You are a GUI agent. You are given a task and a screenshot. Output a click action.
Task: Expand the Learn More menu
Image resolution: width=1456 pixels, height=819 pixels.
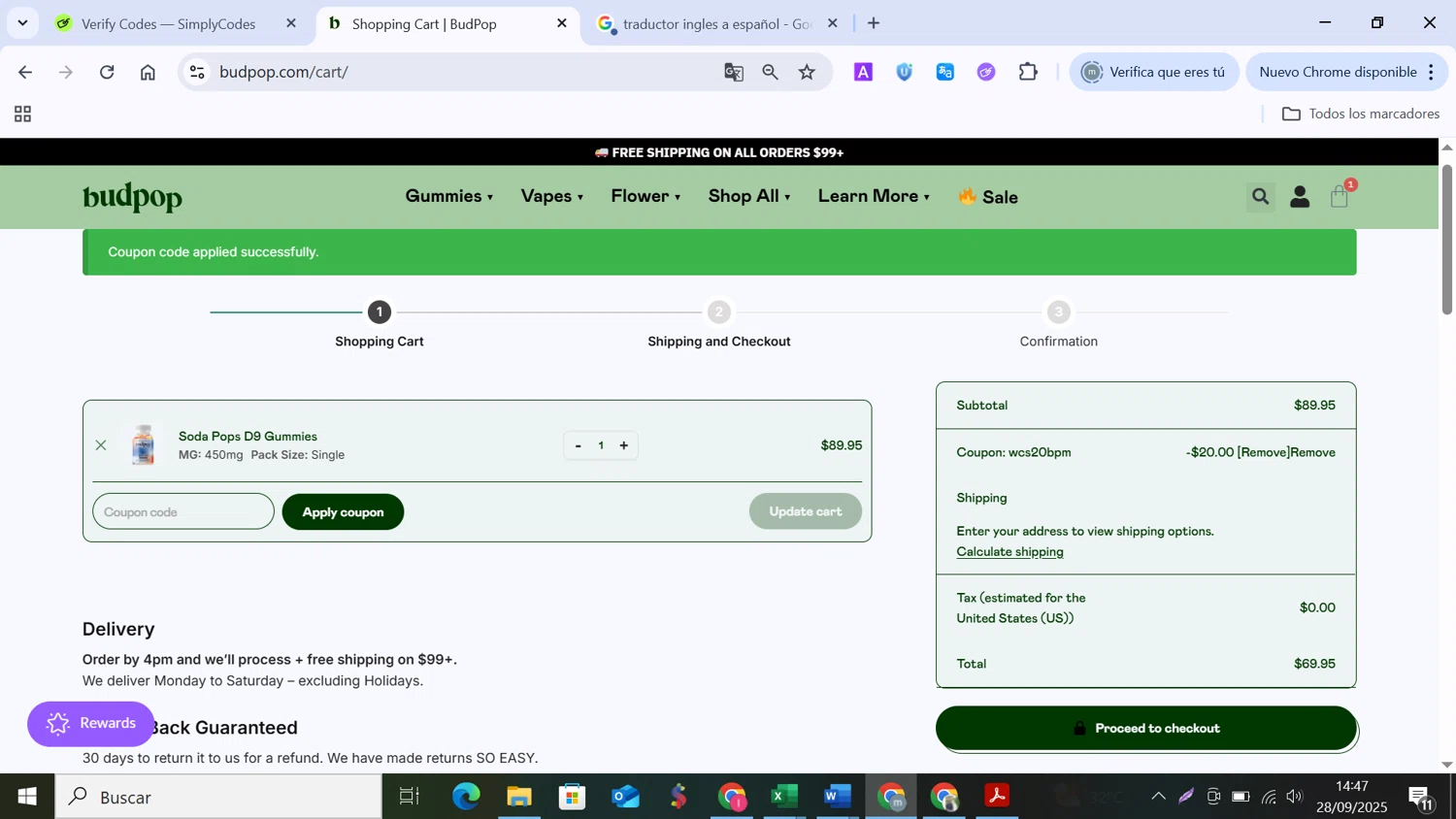tap(874, 196)
